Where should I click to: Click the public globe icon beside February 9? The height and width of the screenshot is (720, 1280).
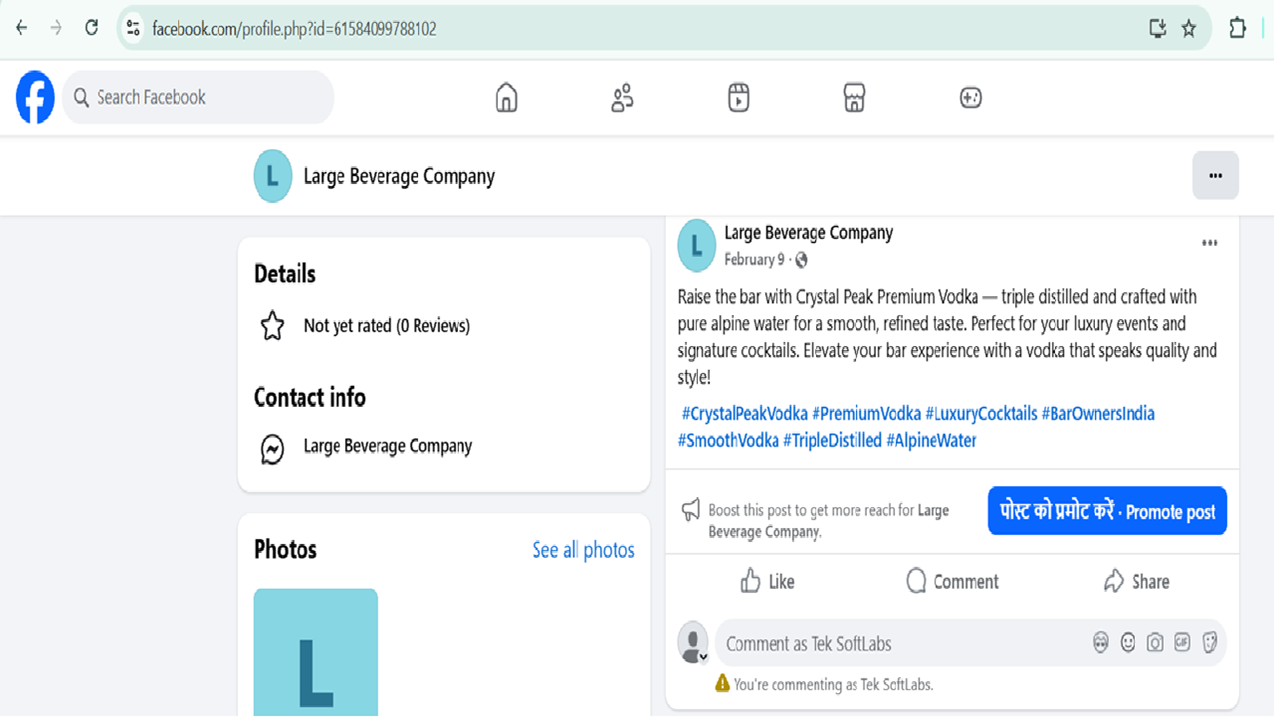(x=801, y=260)
